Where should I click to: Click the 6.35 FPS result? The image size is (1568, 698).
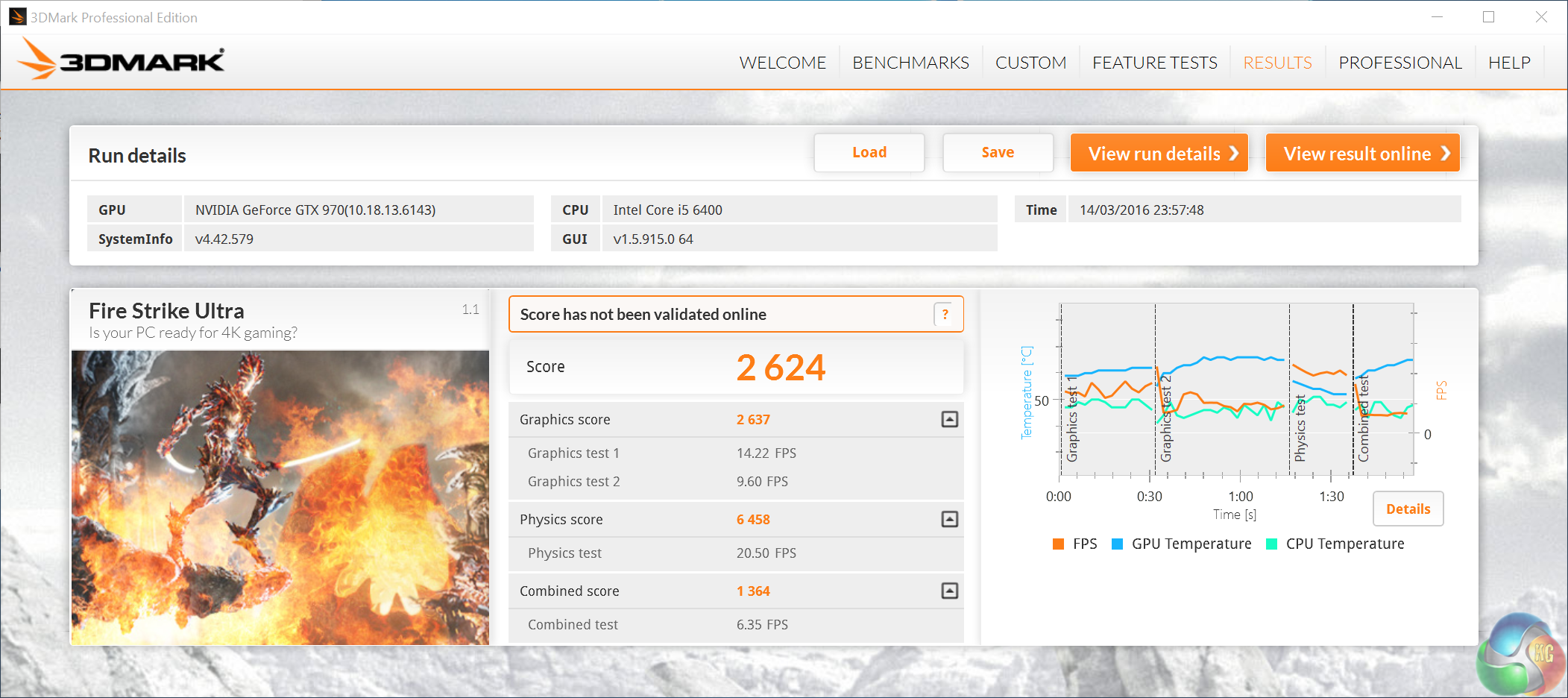(762, 625)
